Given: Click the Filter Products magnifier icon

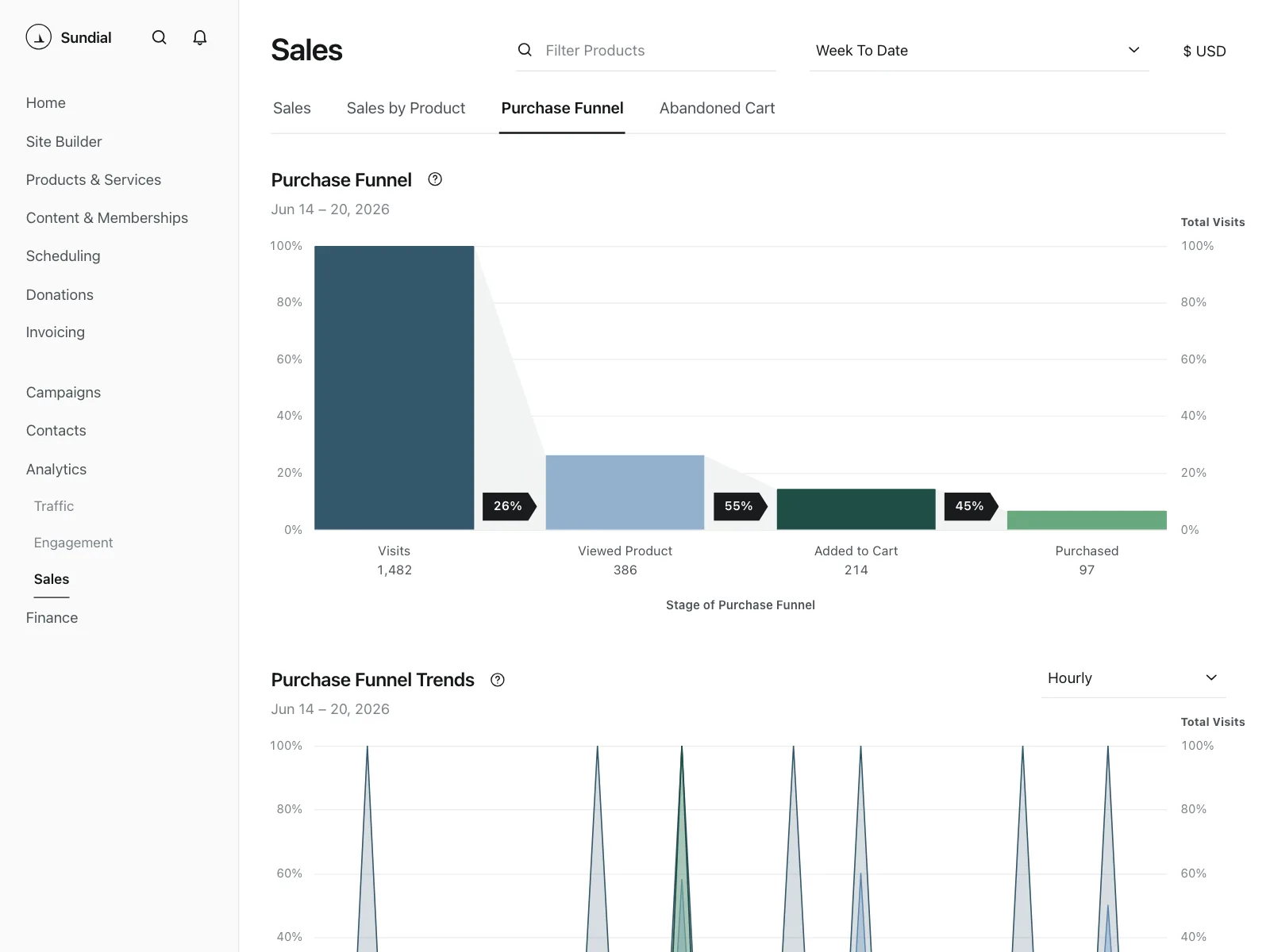Looking at the screenshot, I should (525, 50).
